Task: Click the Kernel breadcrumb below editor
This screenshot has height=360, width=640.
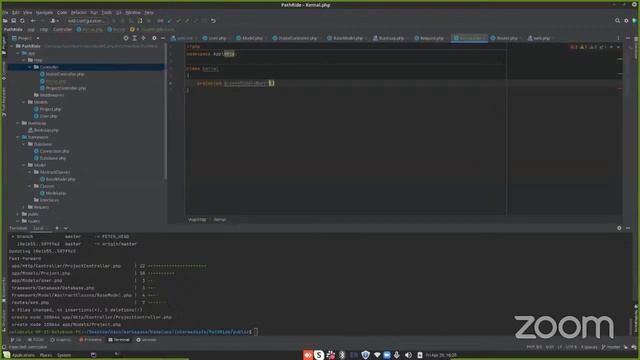Action: point(220,220)
